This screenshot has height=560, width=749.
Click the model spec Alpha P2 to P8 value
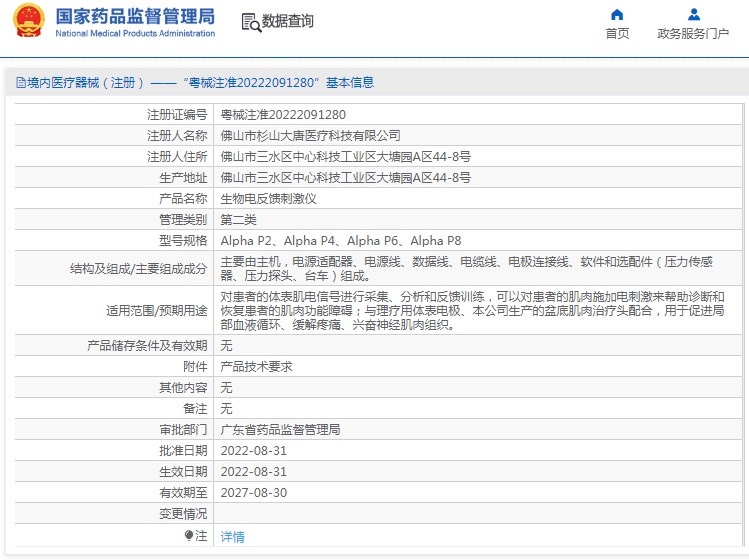point(340,241)
